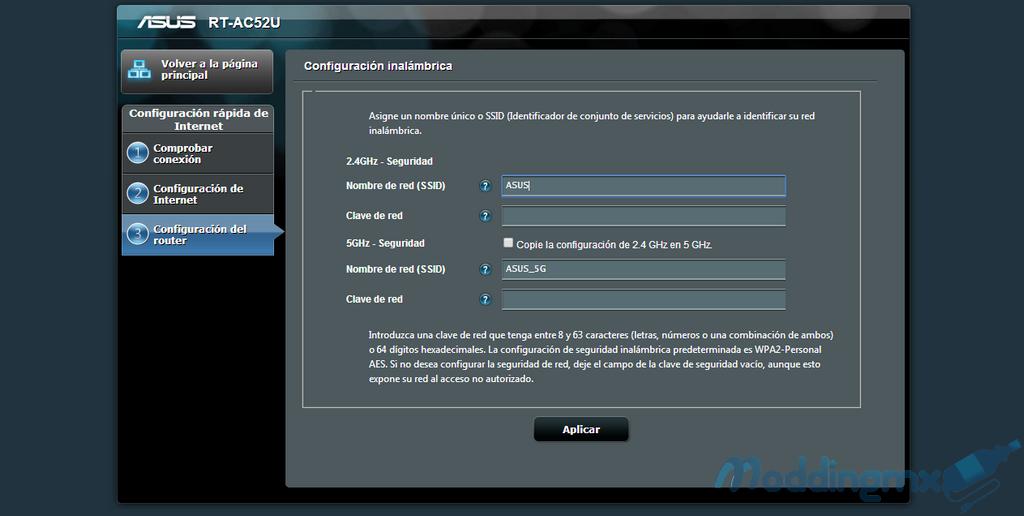Focus the 2.4GHz Clave de red field

(643, 216)
